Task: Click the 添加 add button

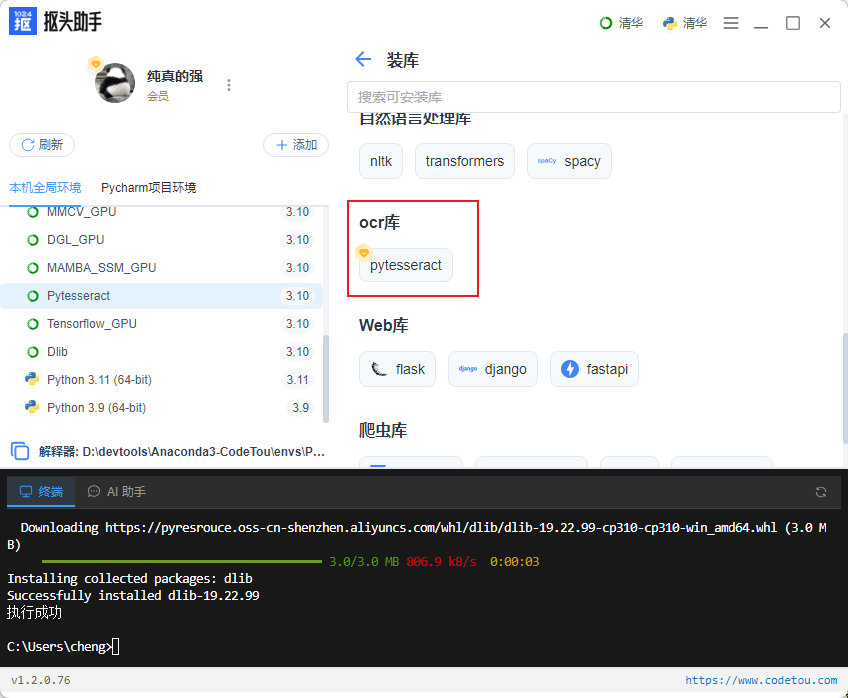Action: tap(296, 145)
